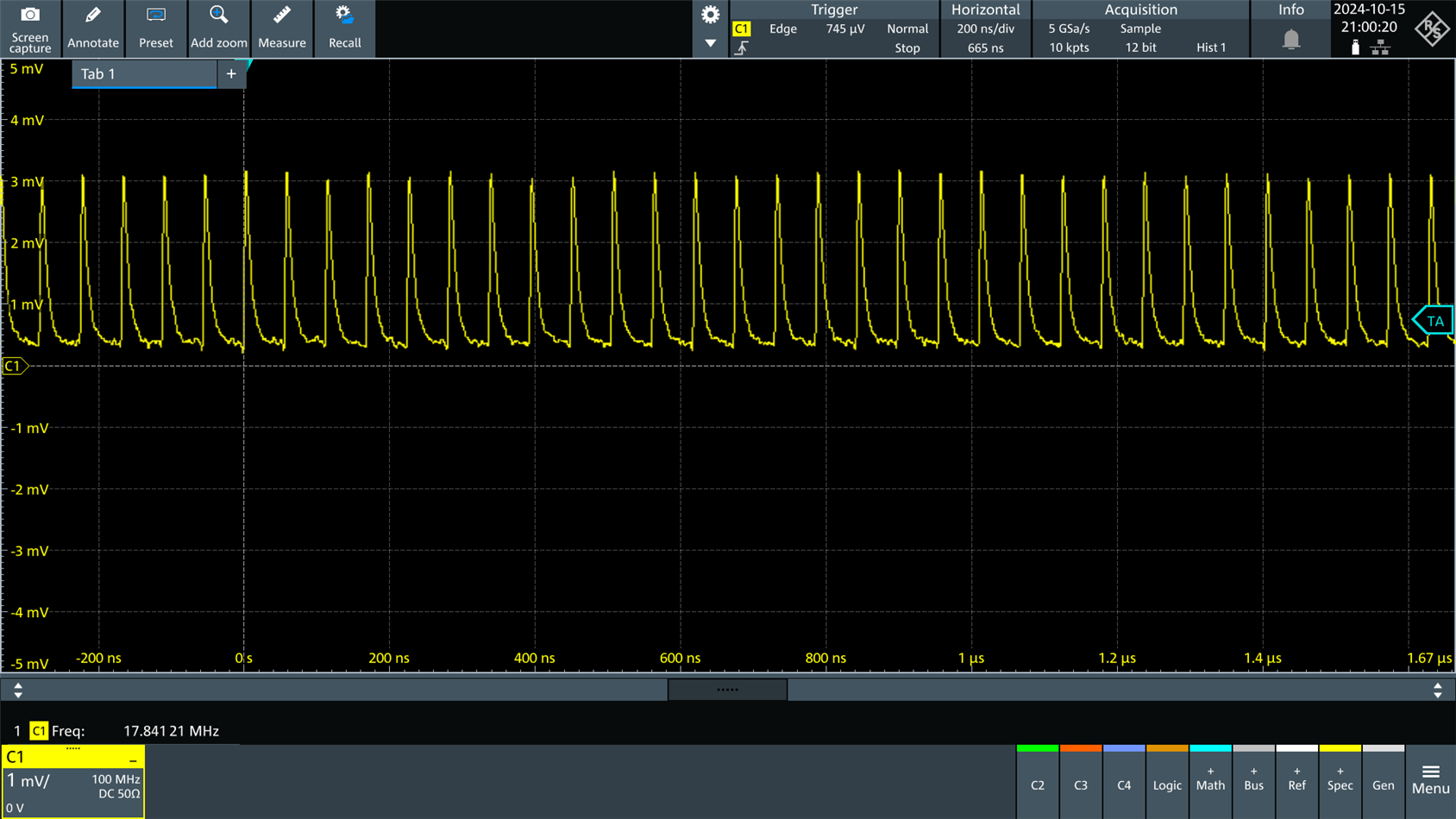
Task: Add a Spec spectrum
Action: [x=1340, y=783]
